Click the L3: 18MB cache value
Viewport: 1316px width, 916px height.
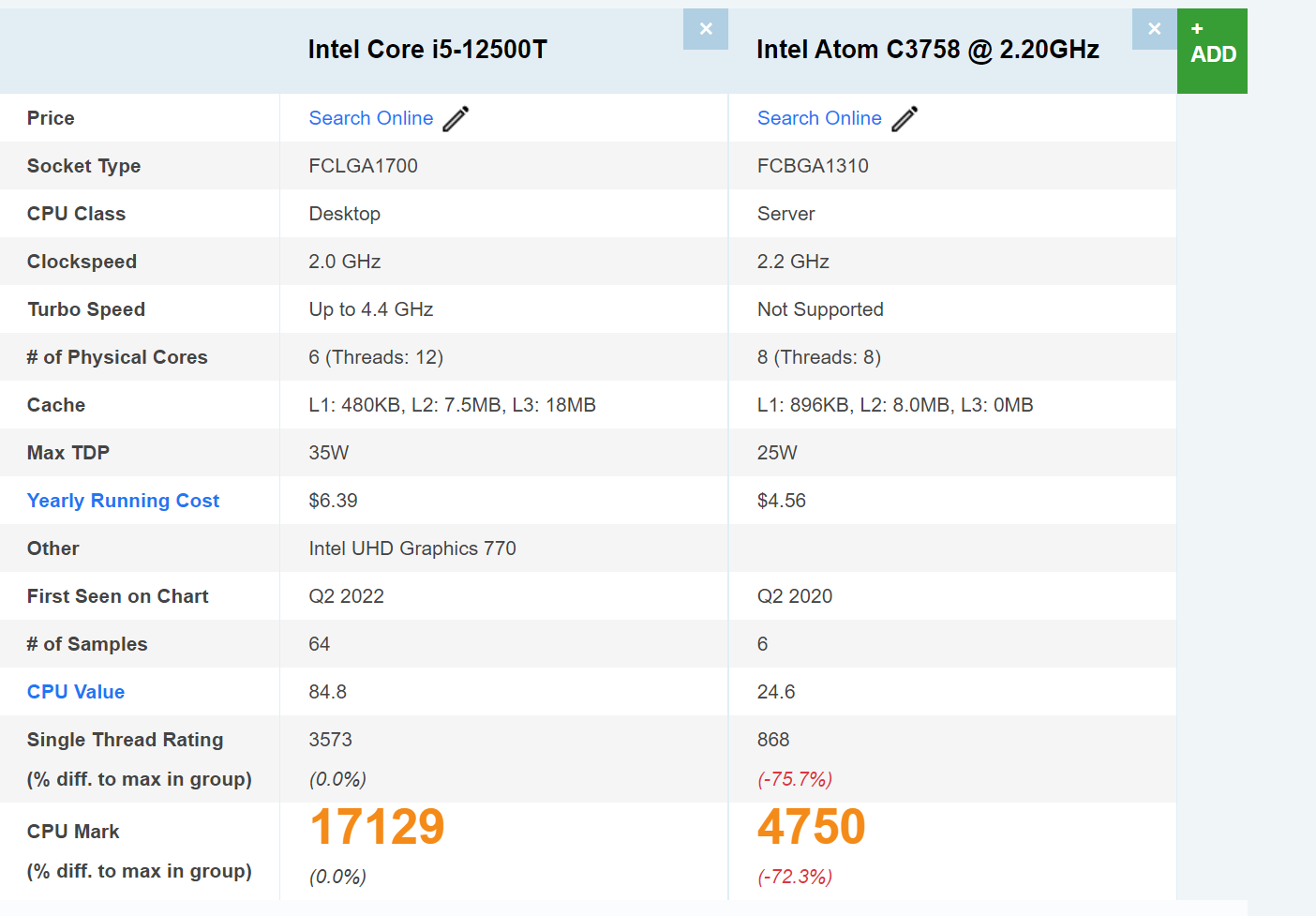pos(554,405)
